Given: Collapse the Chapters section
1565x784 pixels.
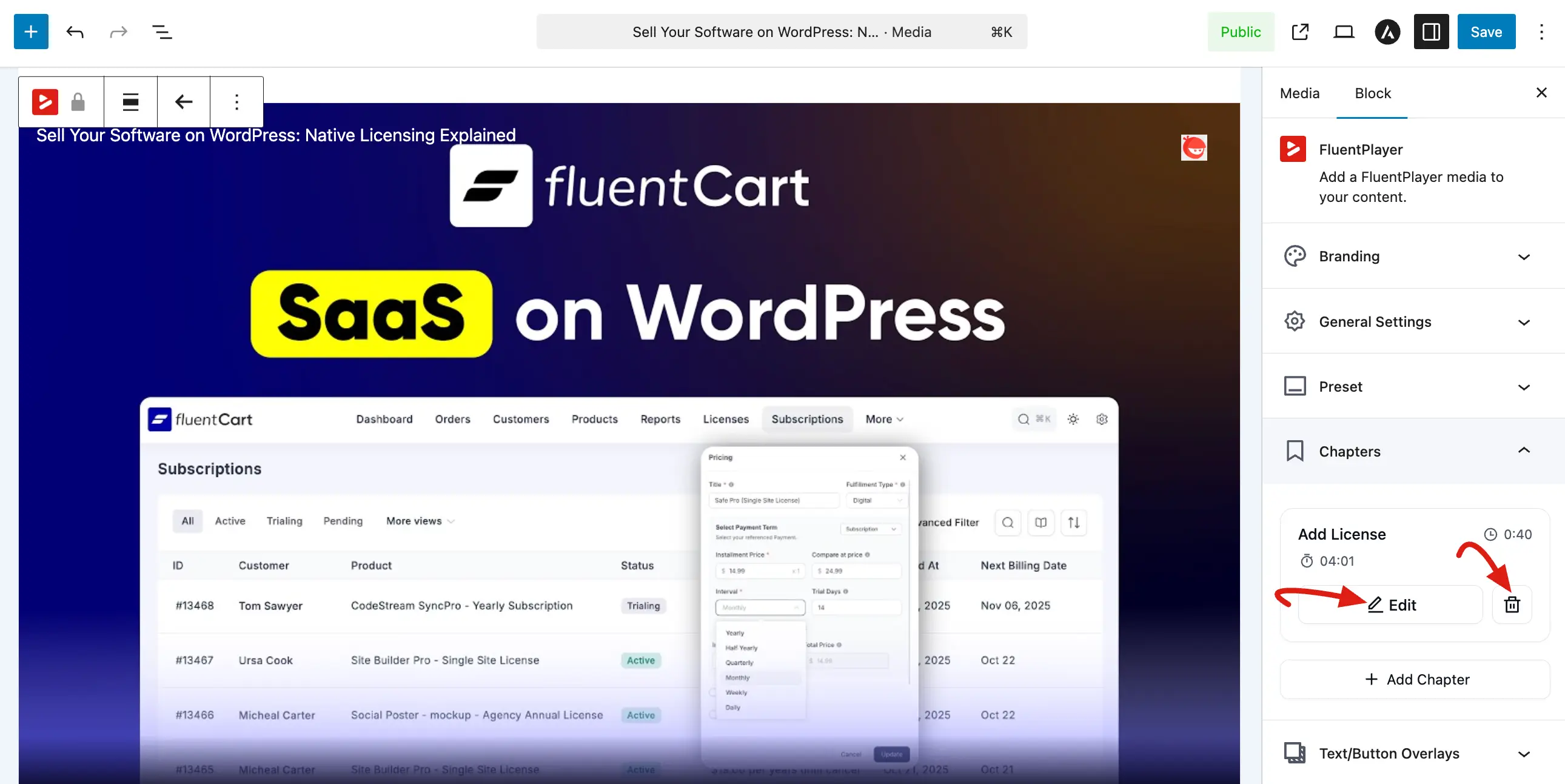Looking at the screenshot, I should pos(1413,451).
